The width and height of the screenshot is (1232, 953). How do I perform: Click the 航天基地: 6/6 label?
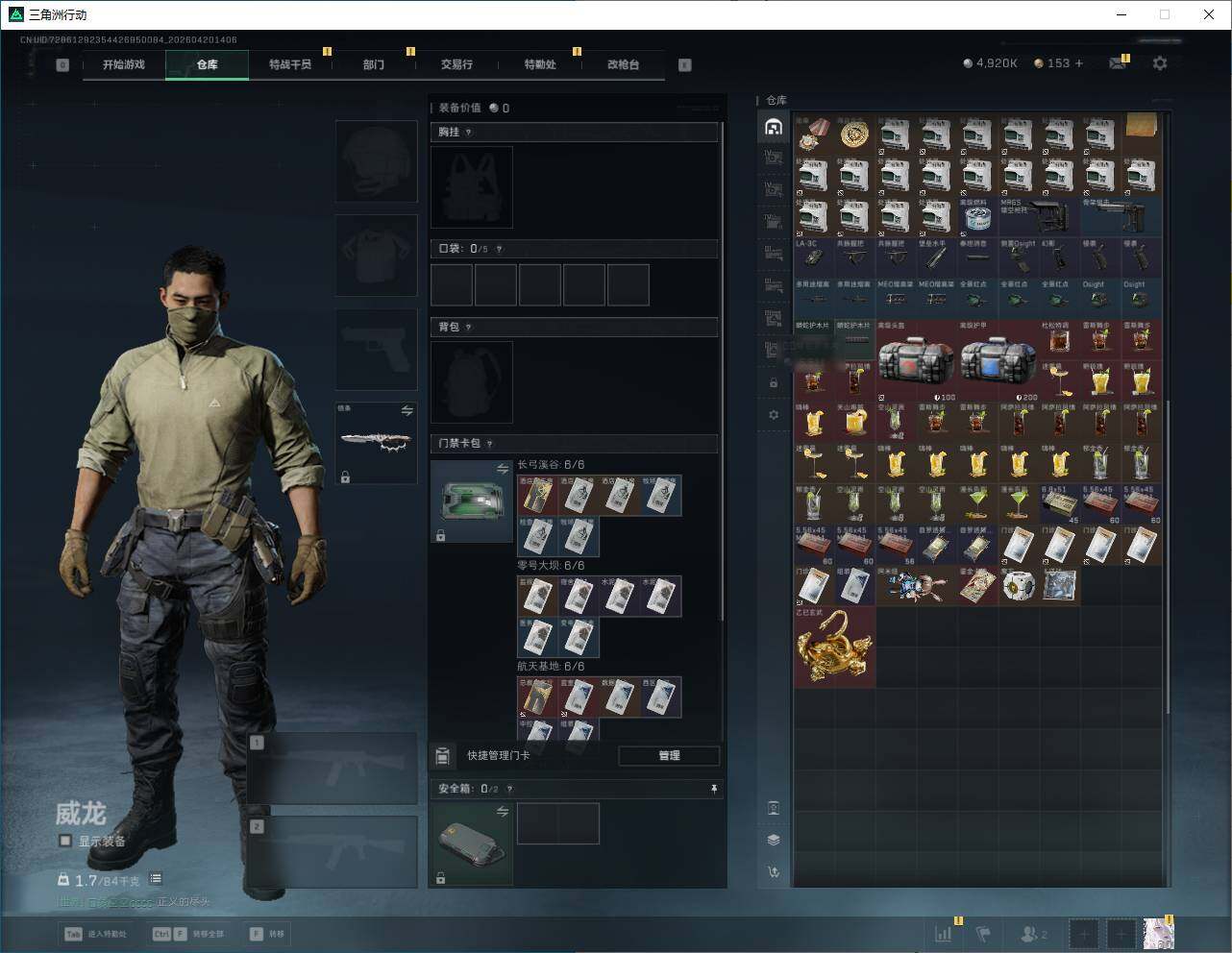point(551,667)
